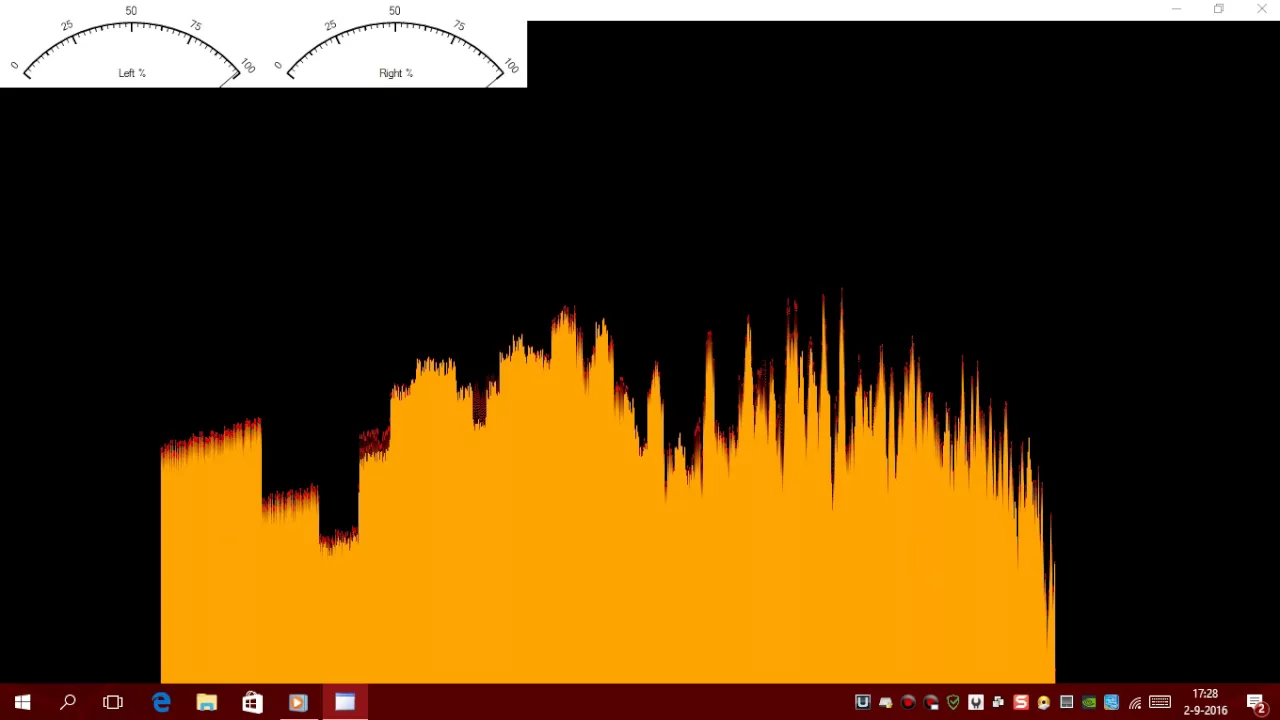1280x720 pixels.
Task: Click the yellow disc tray icon
Action: [x=1044, y=703]
